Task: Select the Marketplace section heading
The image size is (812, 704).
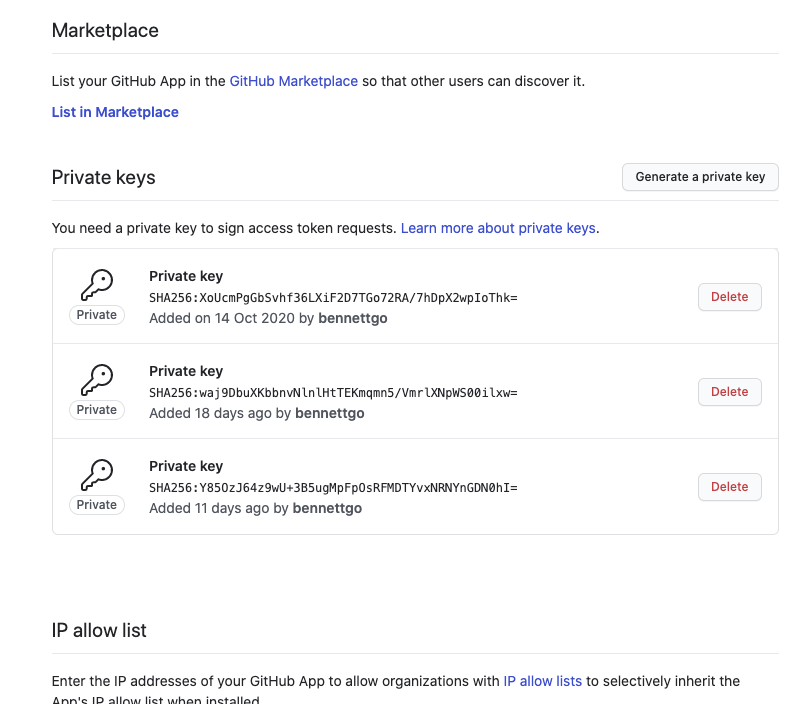Action: [105, 30]
